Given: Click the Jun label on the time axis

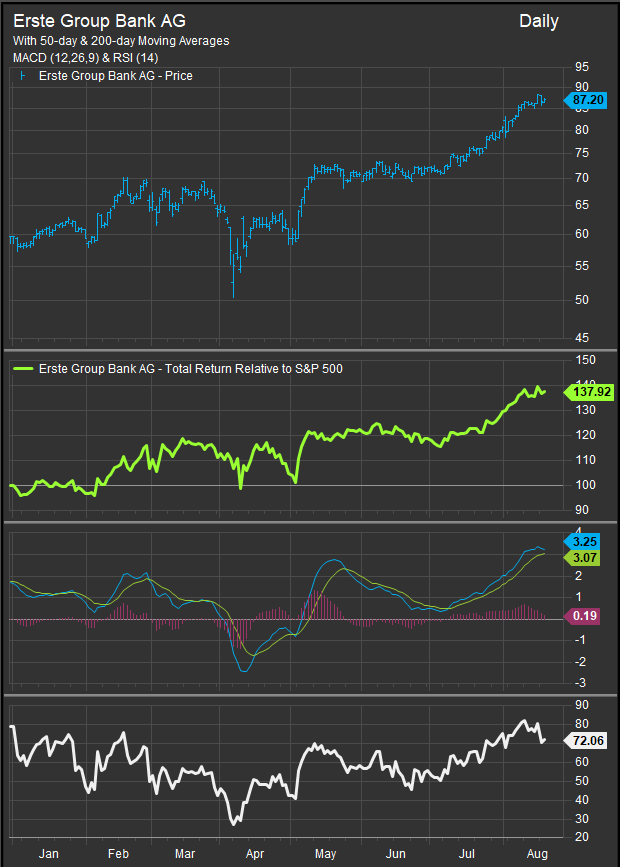Looking at the screenshot, I should (395, 855).
